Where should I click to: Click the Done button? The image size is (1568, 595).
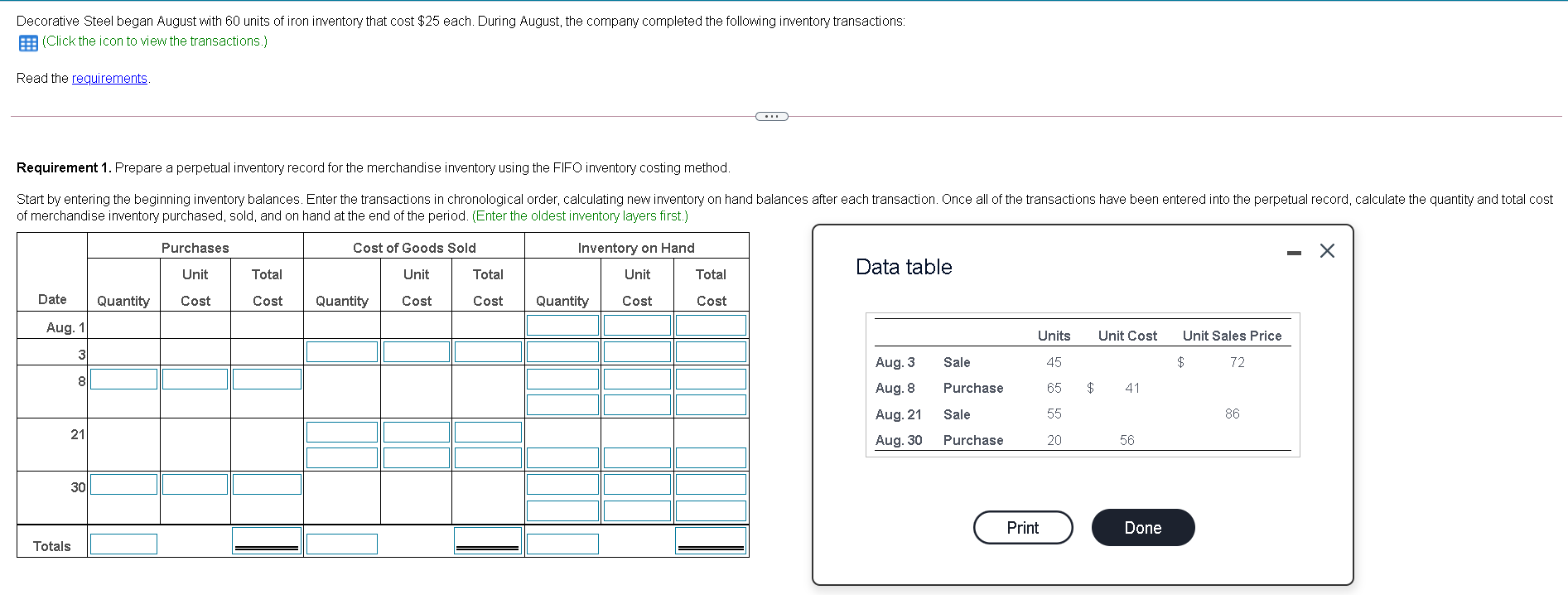coord(1143,528)
